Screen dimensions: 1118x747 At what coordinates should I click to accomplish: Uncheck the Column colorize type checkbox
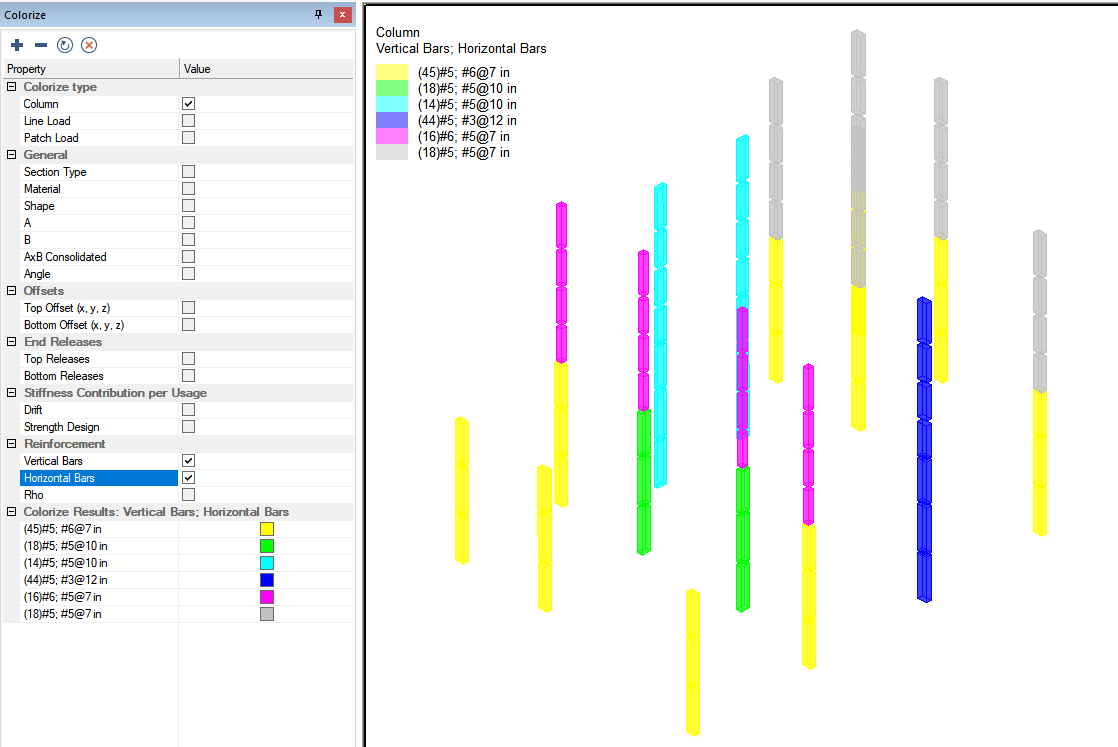pos(188,104)
